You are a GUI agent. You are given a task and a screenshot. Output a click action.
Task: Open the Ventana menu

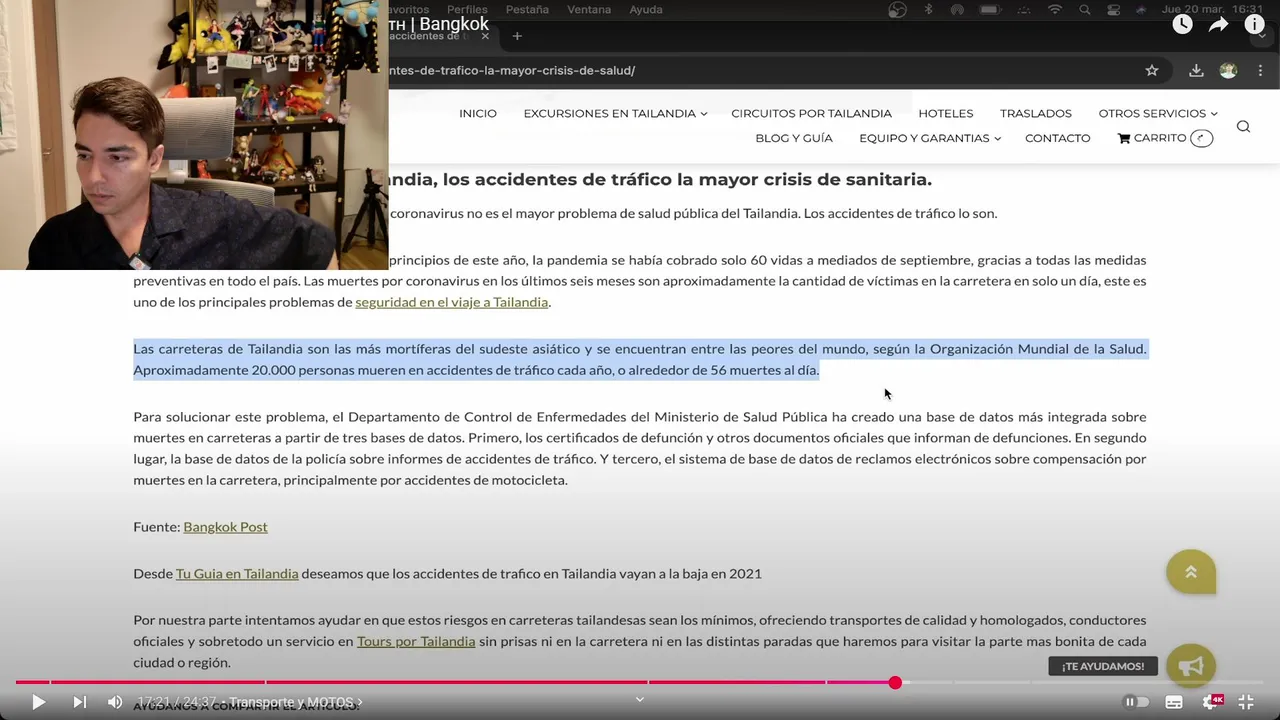589,9
